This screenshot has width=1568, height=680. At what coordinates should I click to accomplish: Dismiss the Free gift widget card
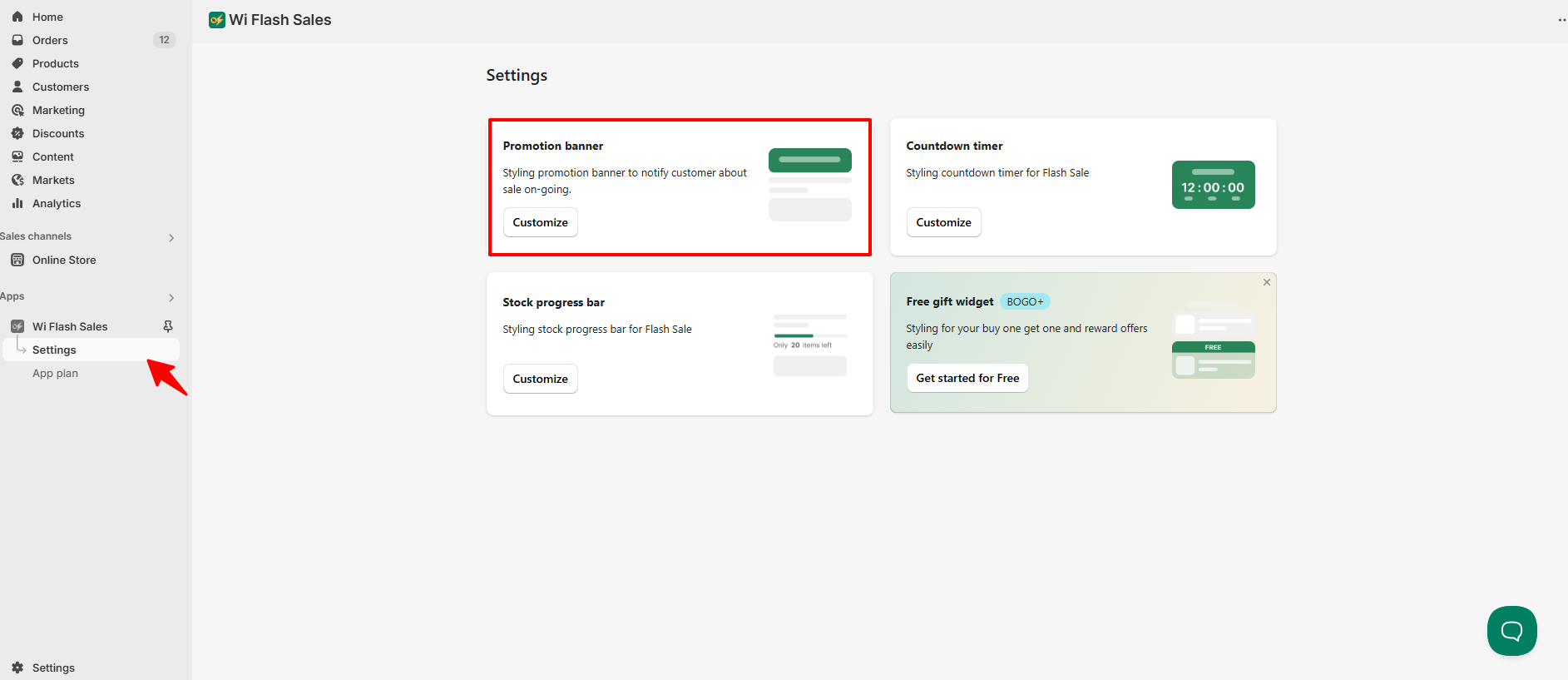[1267, 282]
